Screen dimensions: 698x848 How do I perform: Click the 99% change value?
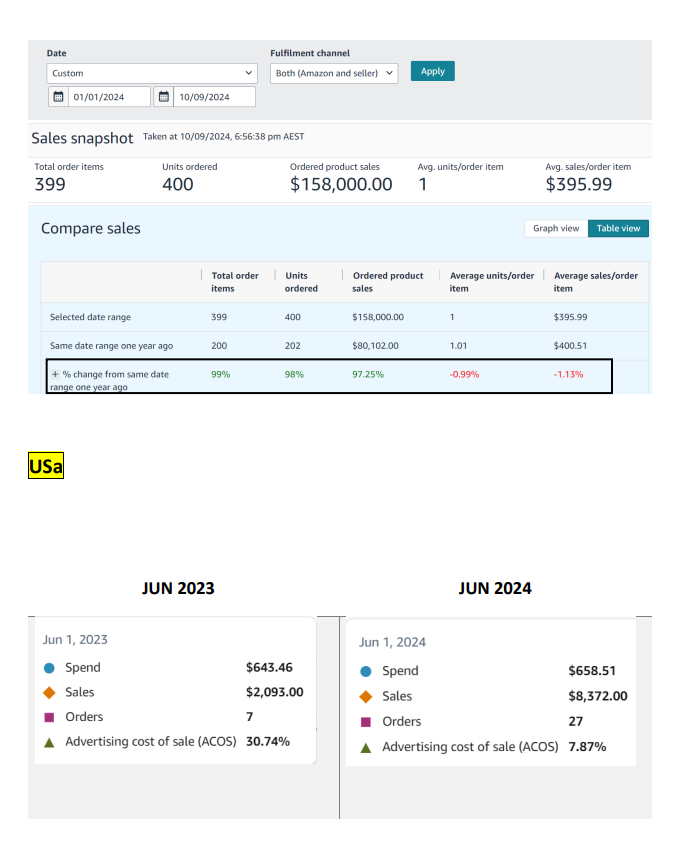coord(221,374)
